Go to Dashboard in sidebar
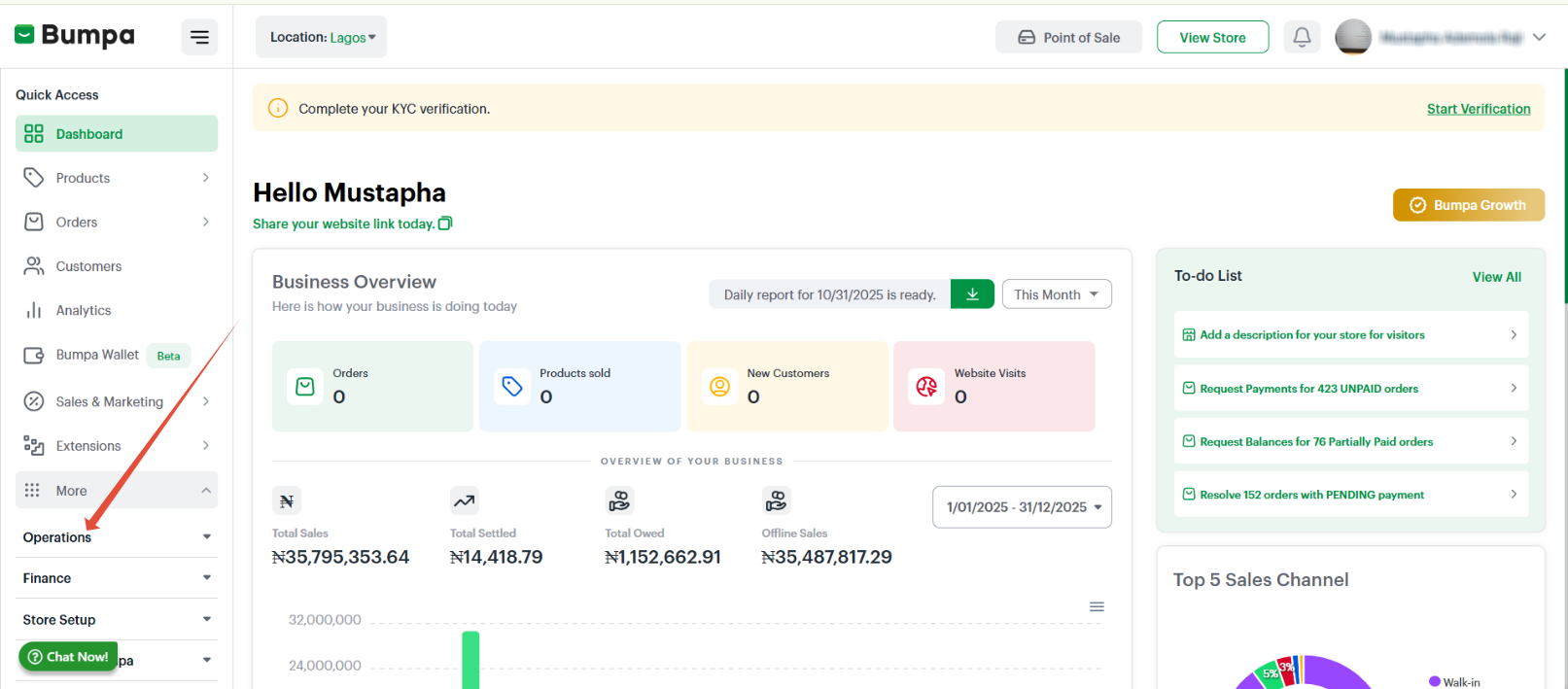1568x689 pixels. point(117,134)
